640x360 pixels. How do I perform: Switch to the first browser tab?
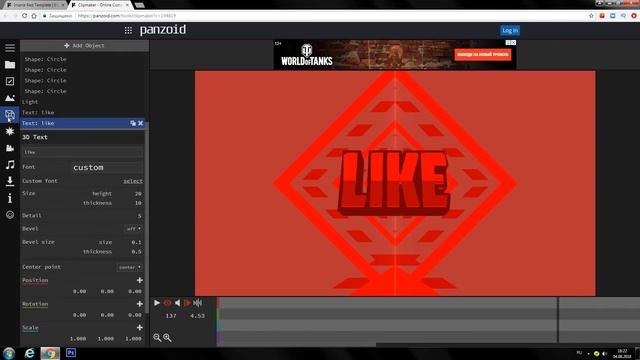(35, 5)
